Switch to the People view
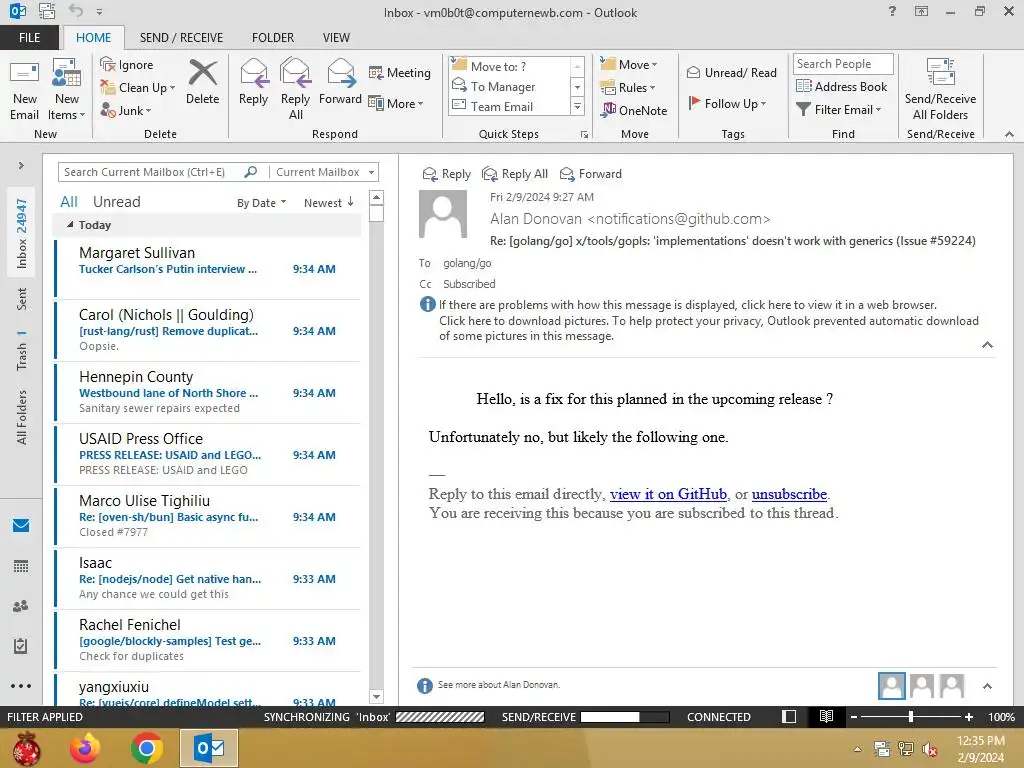 pyautogui.click(x=21, y=606)
